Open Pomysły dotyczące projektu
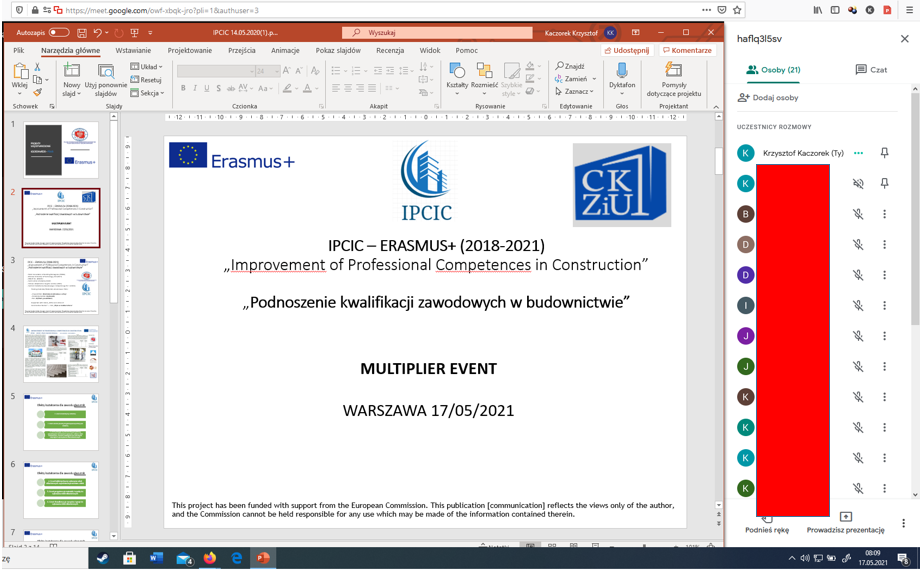922x570 pixels. [x=674, y=79]
